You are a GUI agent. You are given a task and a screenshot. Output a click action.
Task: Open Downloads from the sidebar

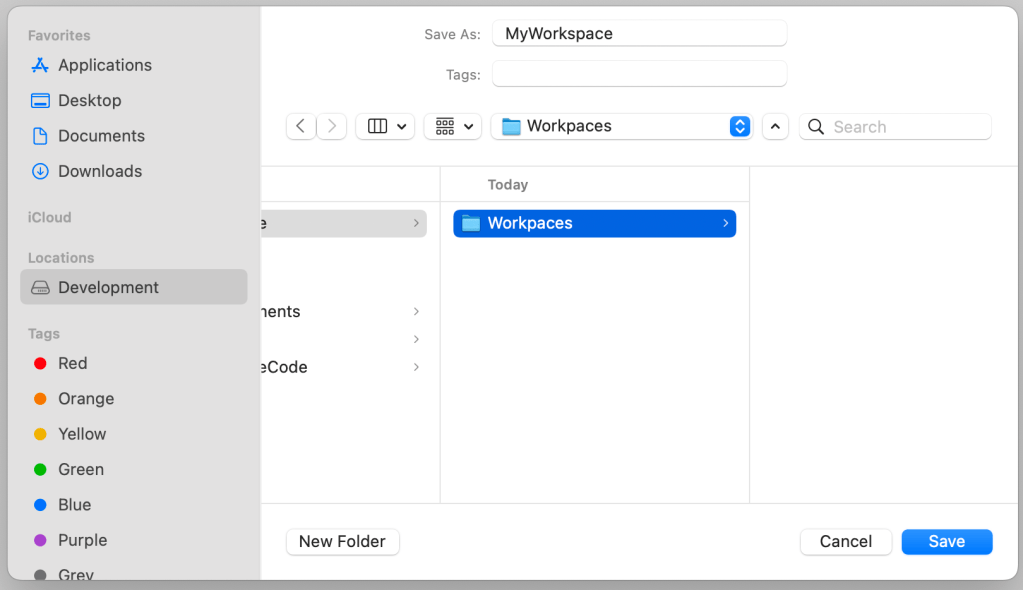point(99,171)
